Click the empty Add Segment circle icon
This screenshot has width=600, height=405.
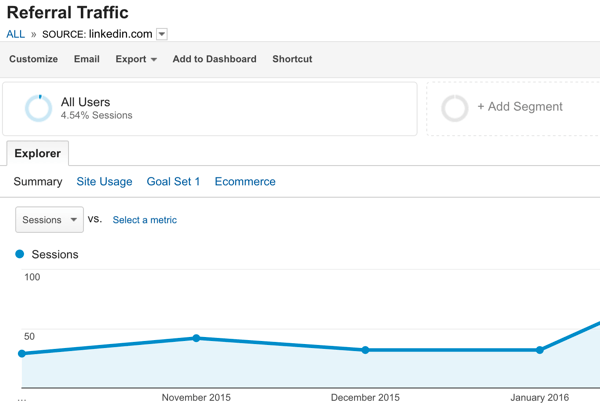click(455, 108)
